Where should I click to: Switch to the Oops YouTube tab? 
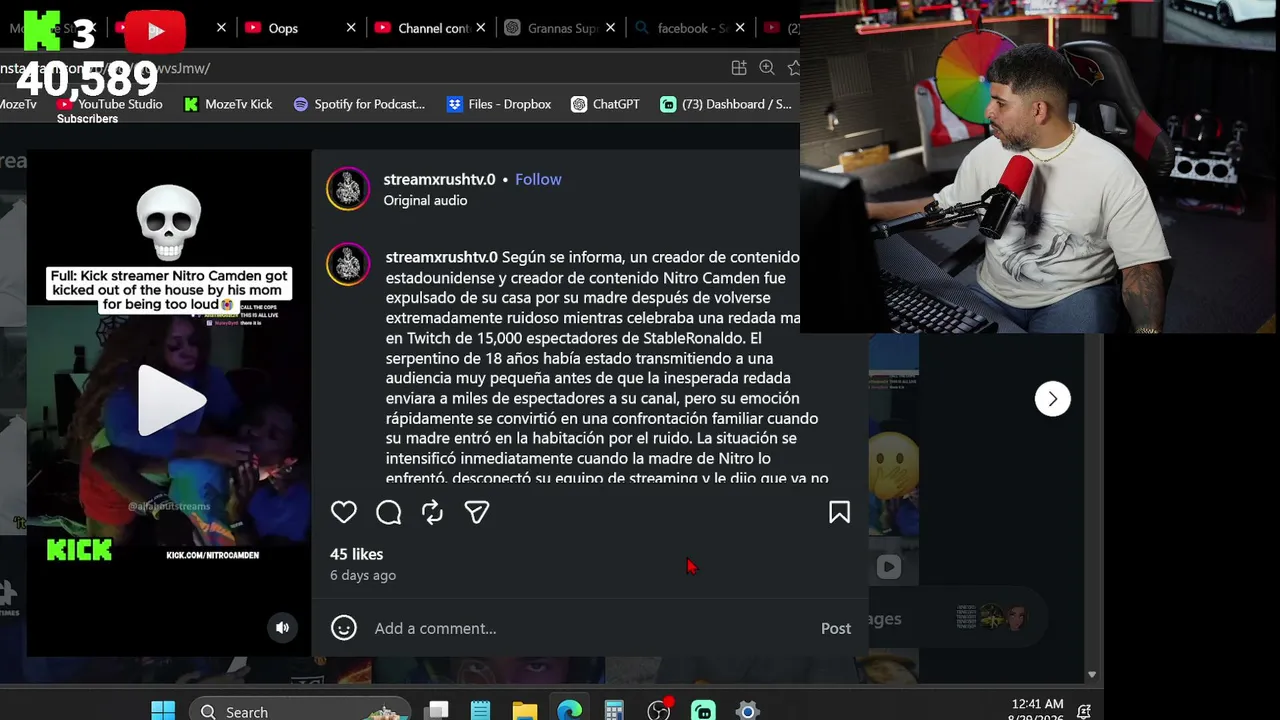click(283, 28)
